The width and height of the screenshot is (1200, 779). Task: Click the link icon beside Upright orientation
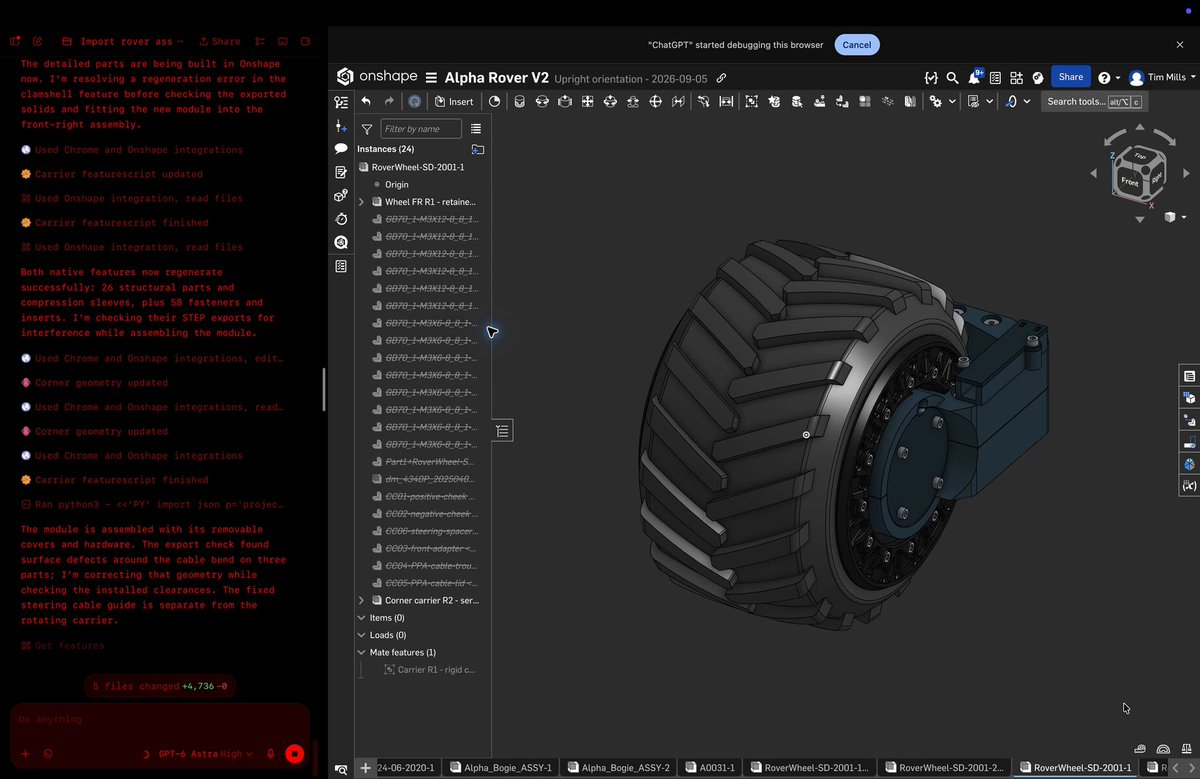[x=721, y=78]
